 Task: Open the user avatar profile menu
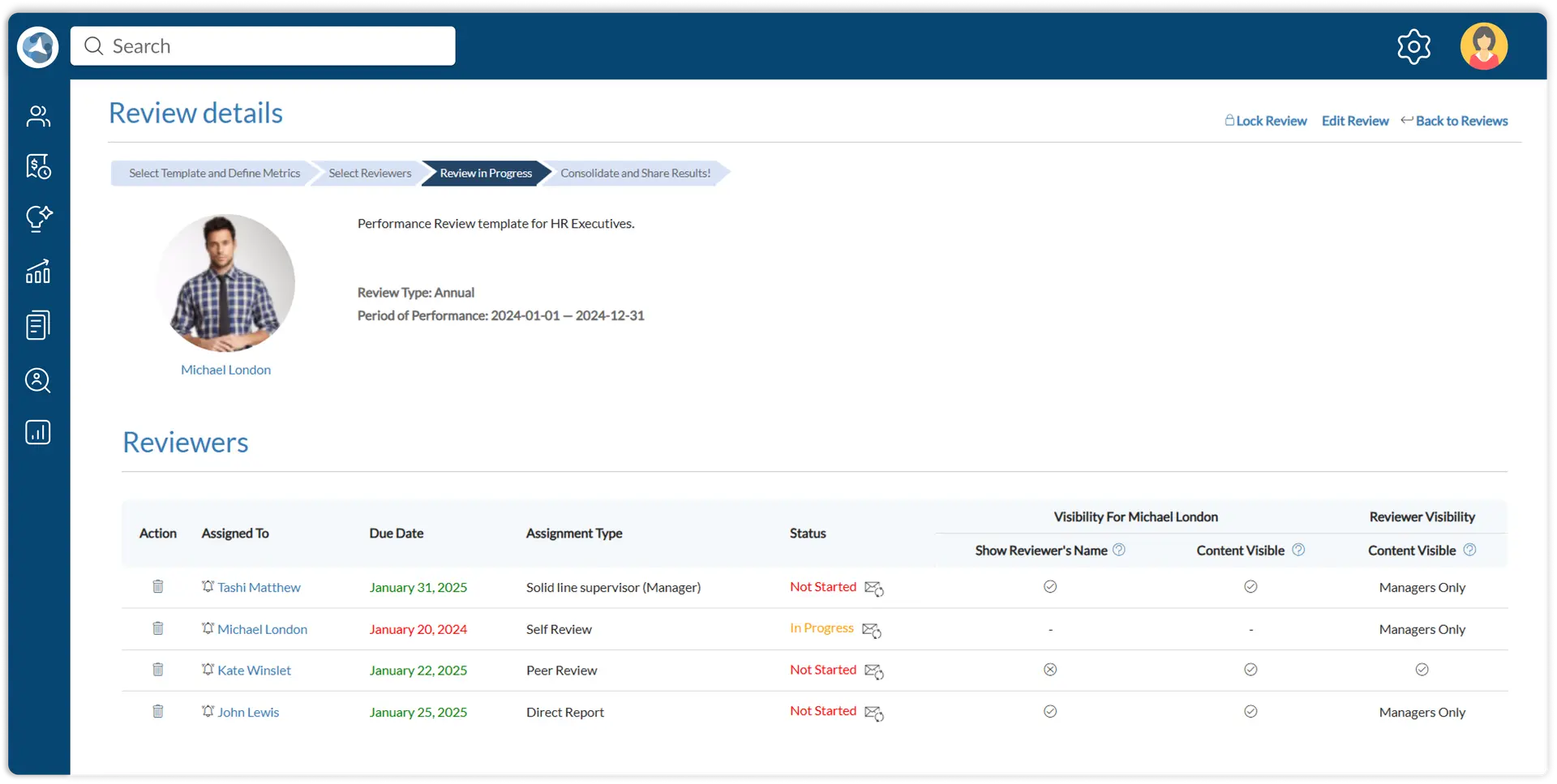(x=1483, y=46)
